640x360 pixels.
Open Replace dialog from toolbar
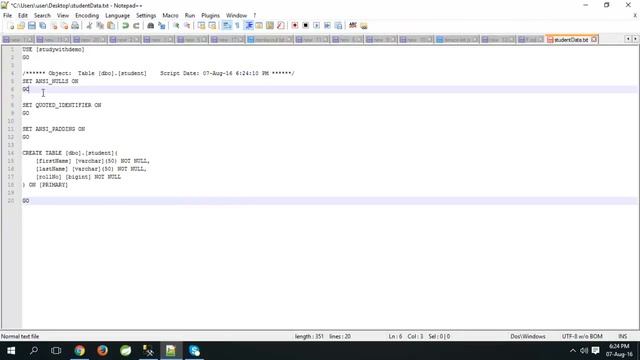162,26
